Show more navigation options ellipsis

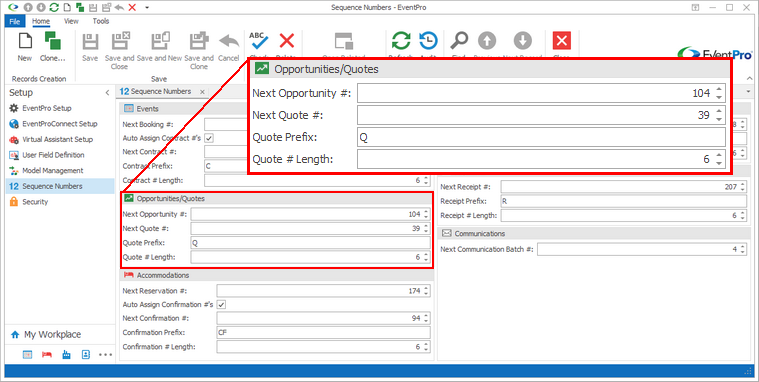point(106,355)
